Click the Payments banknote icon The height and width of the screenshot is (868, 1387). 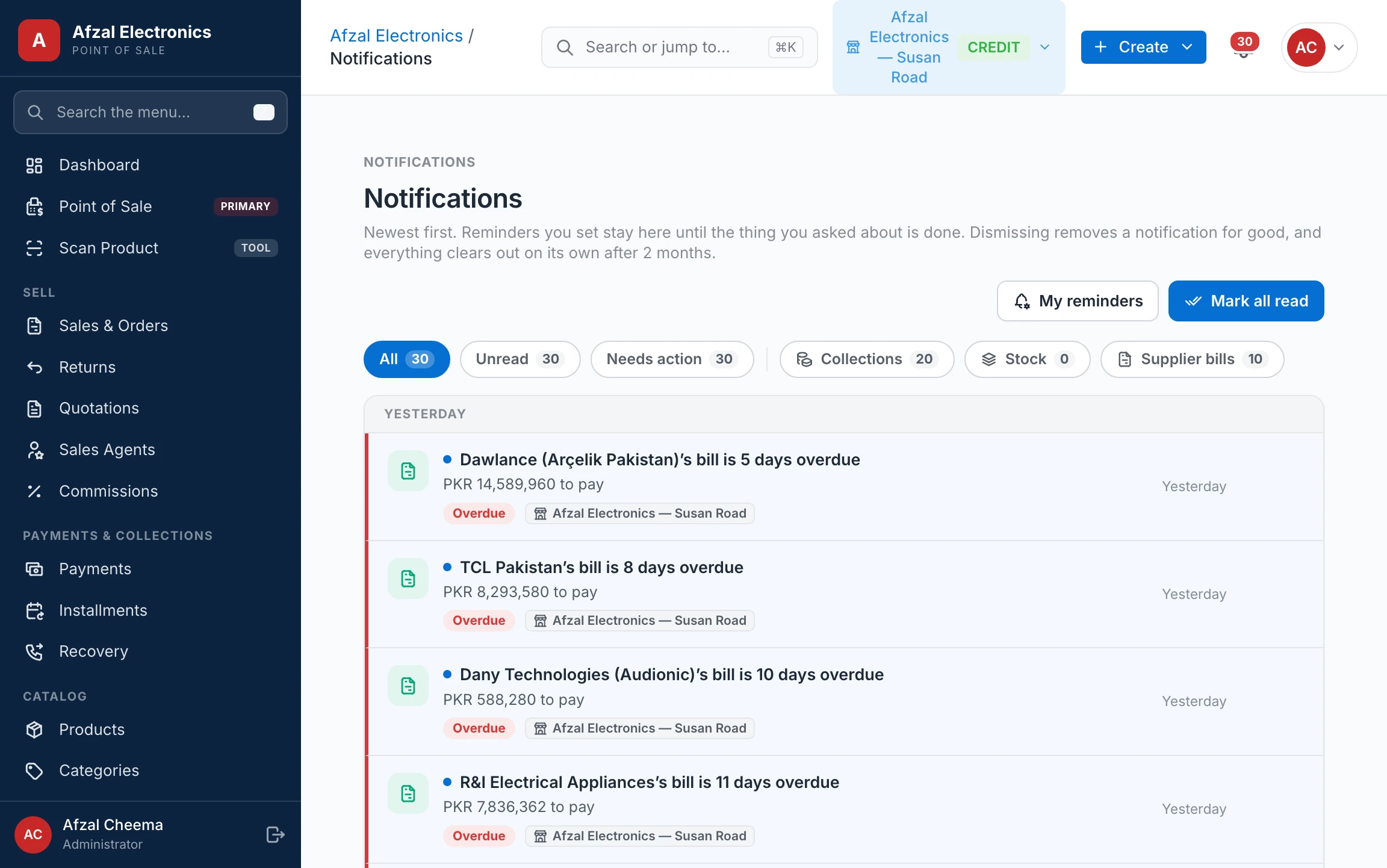[34, 569]
